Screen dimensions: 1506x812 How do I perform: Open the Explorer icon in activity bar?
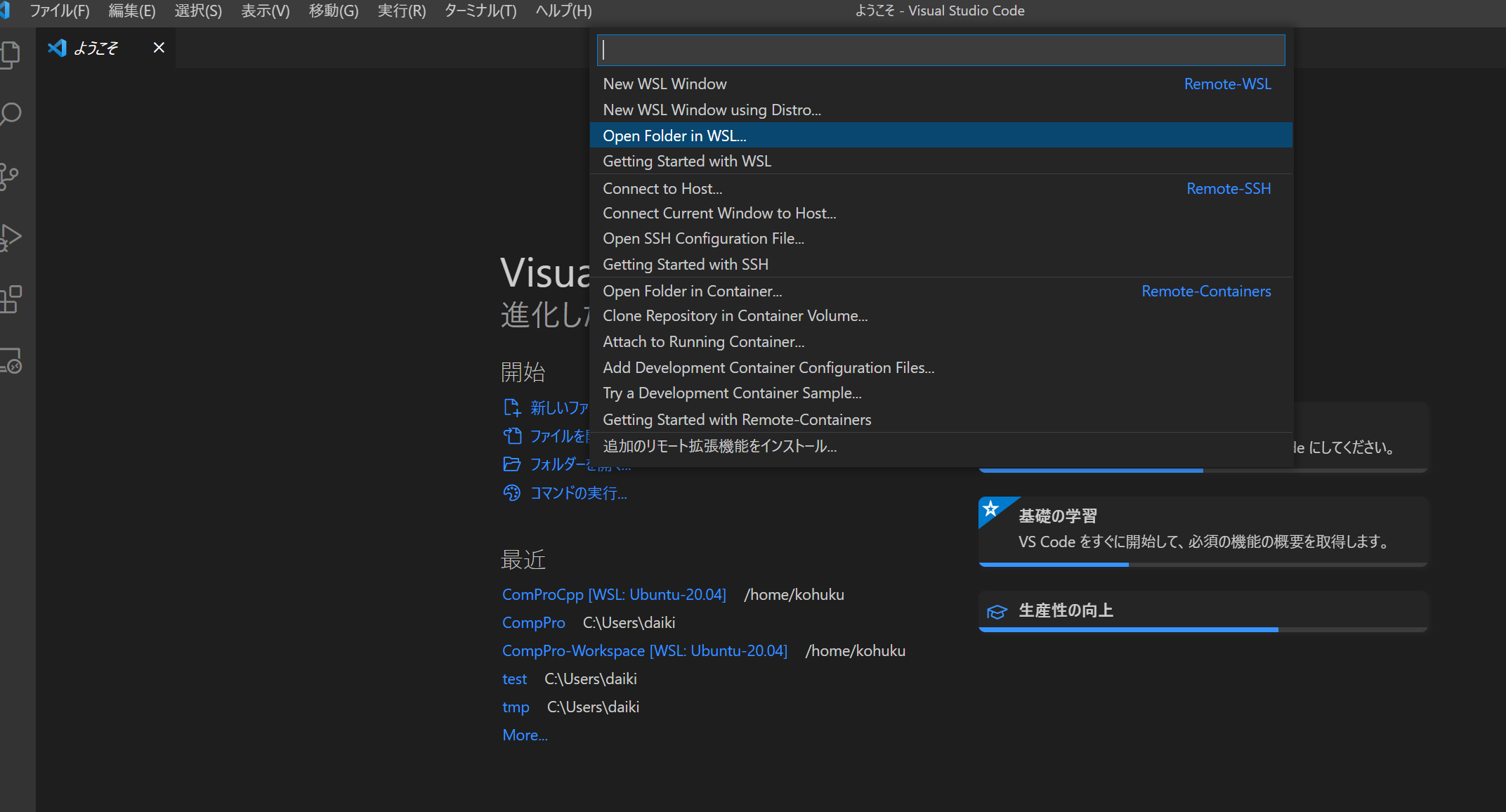pos(10,54)
